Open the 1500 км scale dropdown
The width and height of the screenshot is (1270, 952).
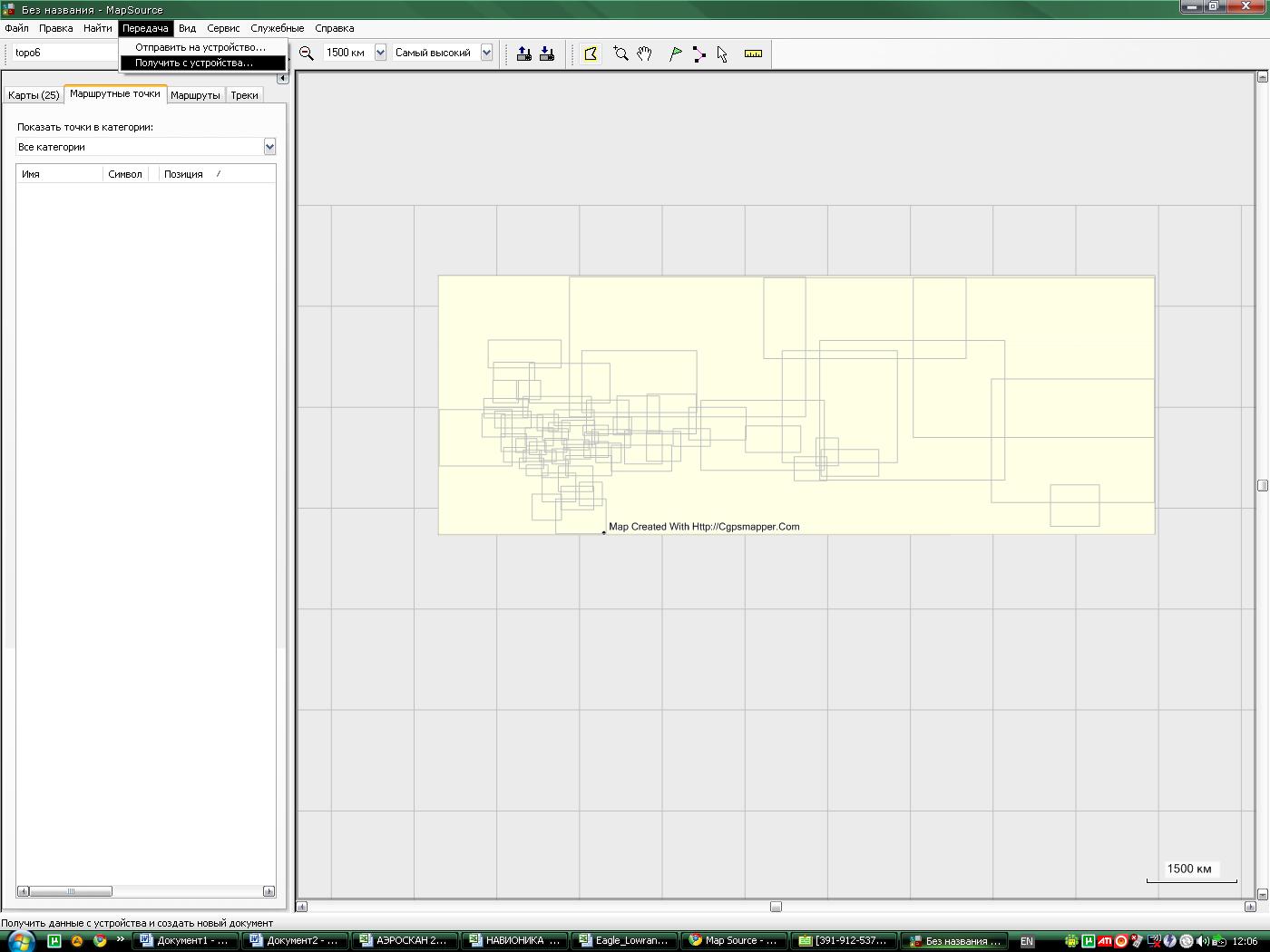[x=380, y=53]
